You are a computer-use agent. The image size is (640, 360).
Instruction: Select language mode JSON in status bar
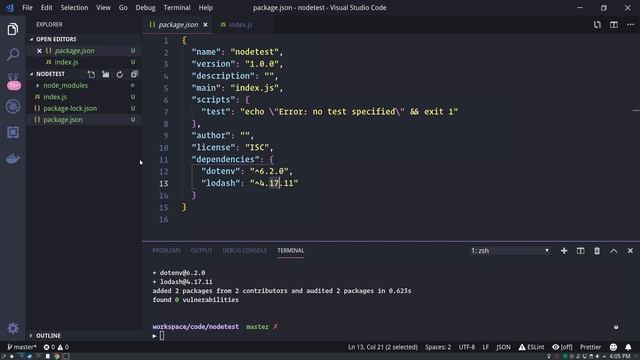click(503, 347)
